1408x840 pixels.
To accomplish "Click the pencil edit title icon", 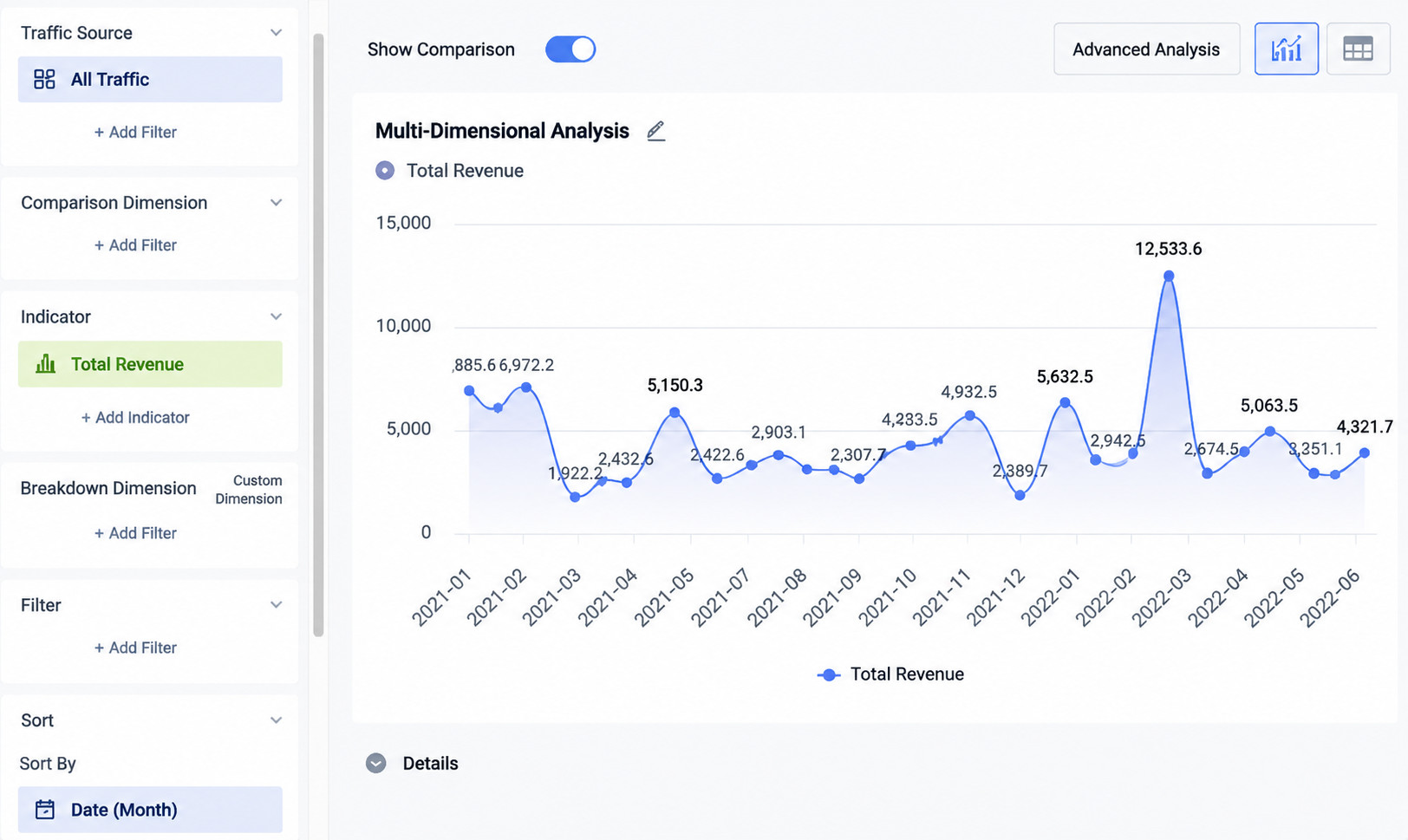I will pos(656,131).
